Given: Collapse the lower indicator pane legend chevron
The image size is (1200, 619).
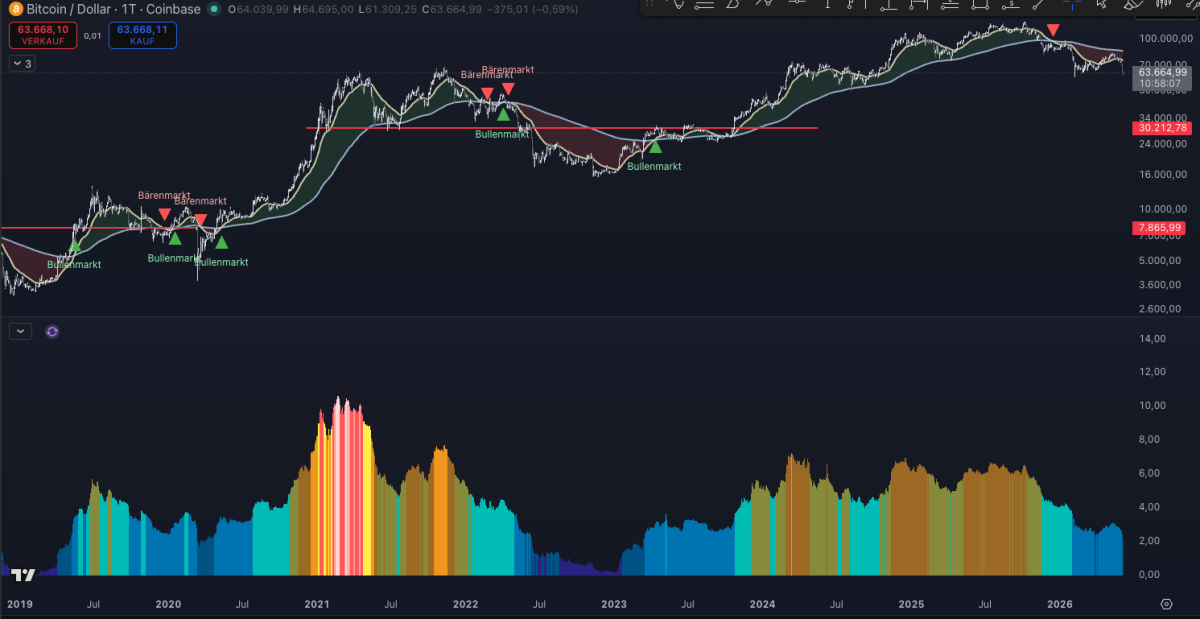Looking at the screenshot, I should pyautogui.click(x=20, y=331).
